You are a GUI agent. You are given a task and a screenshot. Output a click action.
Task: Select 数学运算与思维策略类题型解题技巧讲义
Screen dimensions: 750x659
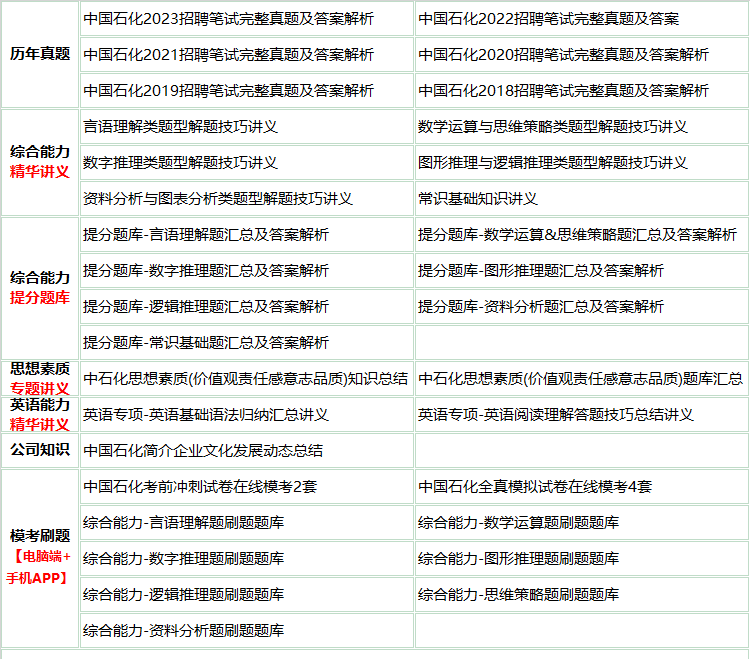(x=553, y=127)
